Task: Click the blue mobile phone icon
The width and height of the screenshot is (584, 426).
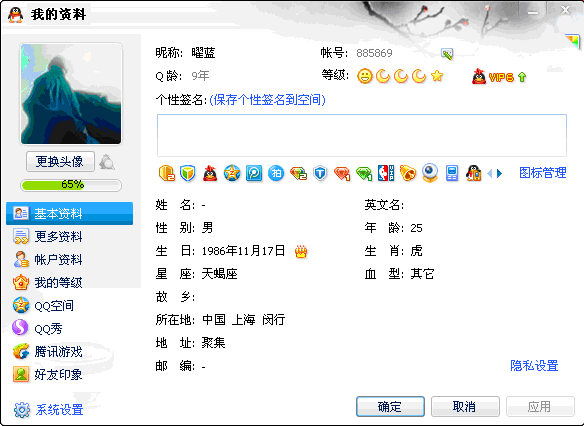Action: [x=452, y=173]
